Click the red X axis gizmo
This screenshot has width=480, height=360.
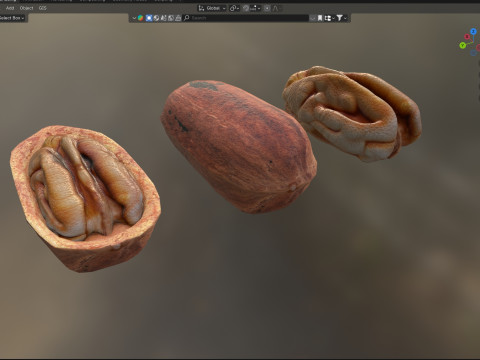point(467,37)
